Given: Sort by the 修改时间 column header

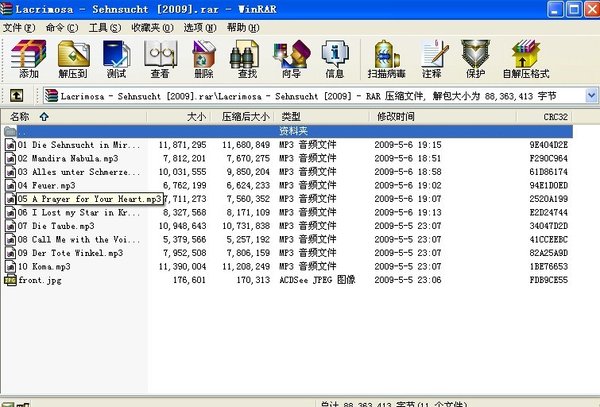Looking at the screenshot, I should [443, 117].
